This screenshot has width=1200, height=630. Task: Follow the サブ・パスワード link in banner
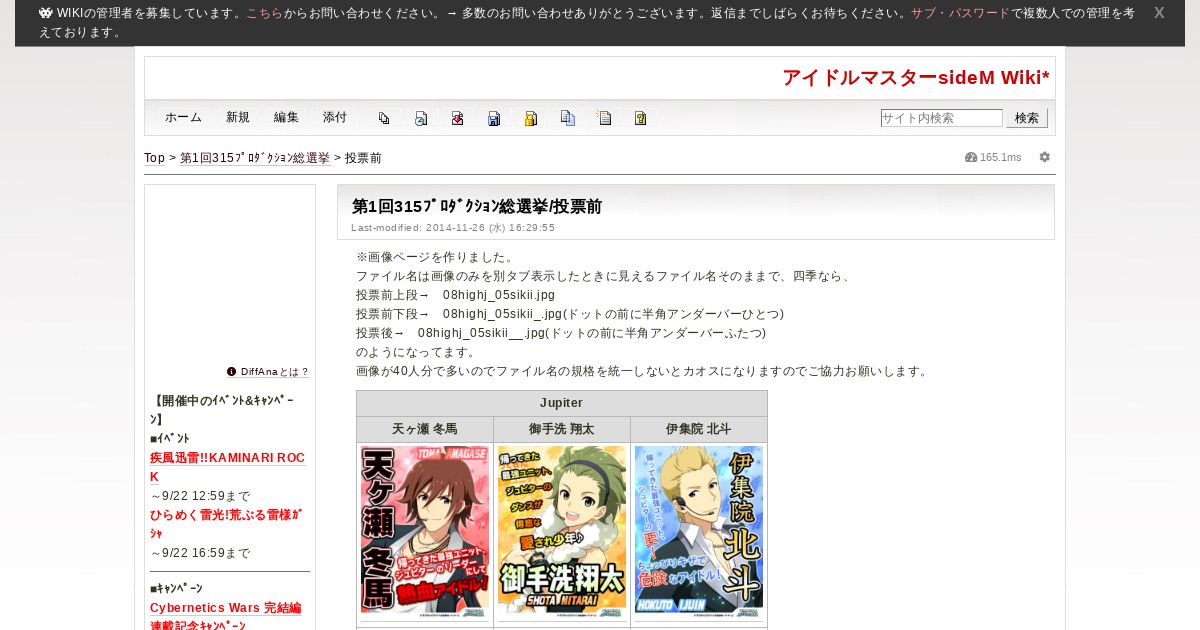(x=960, y=13)
